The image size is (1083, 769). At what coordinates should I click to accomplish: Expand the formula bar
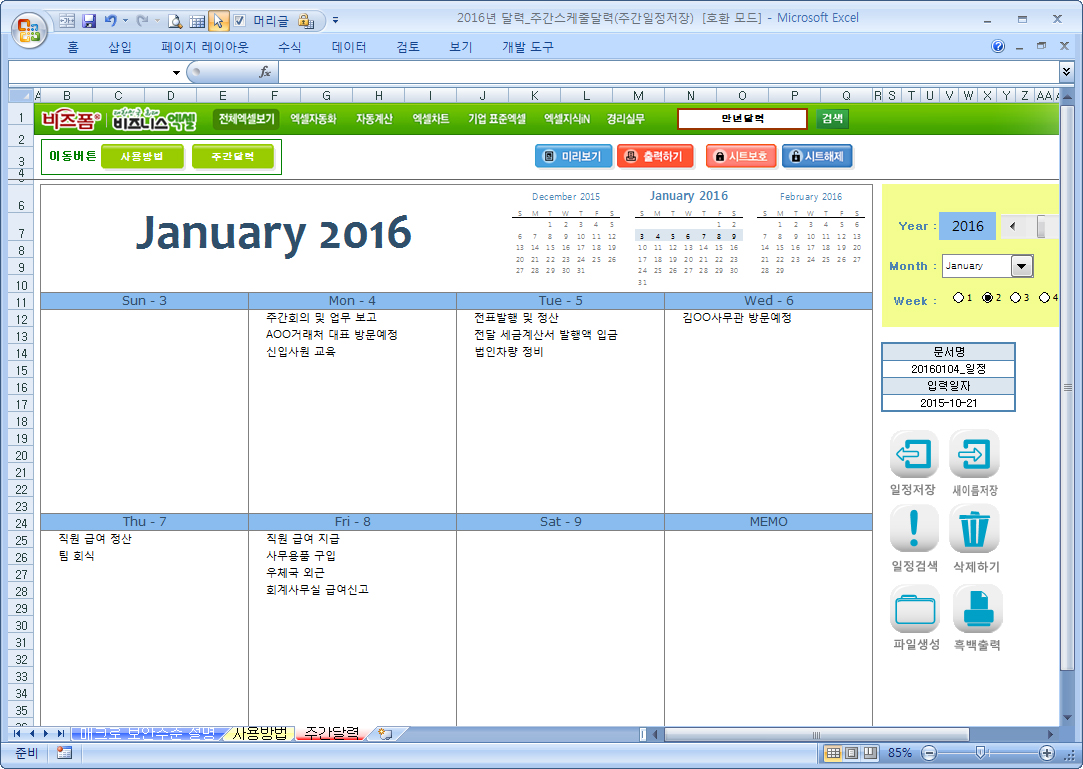(1066, 71)
